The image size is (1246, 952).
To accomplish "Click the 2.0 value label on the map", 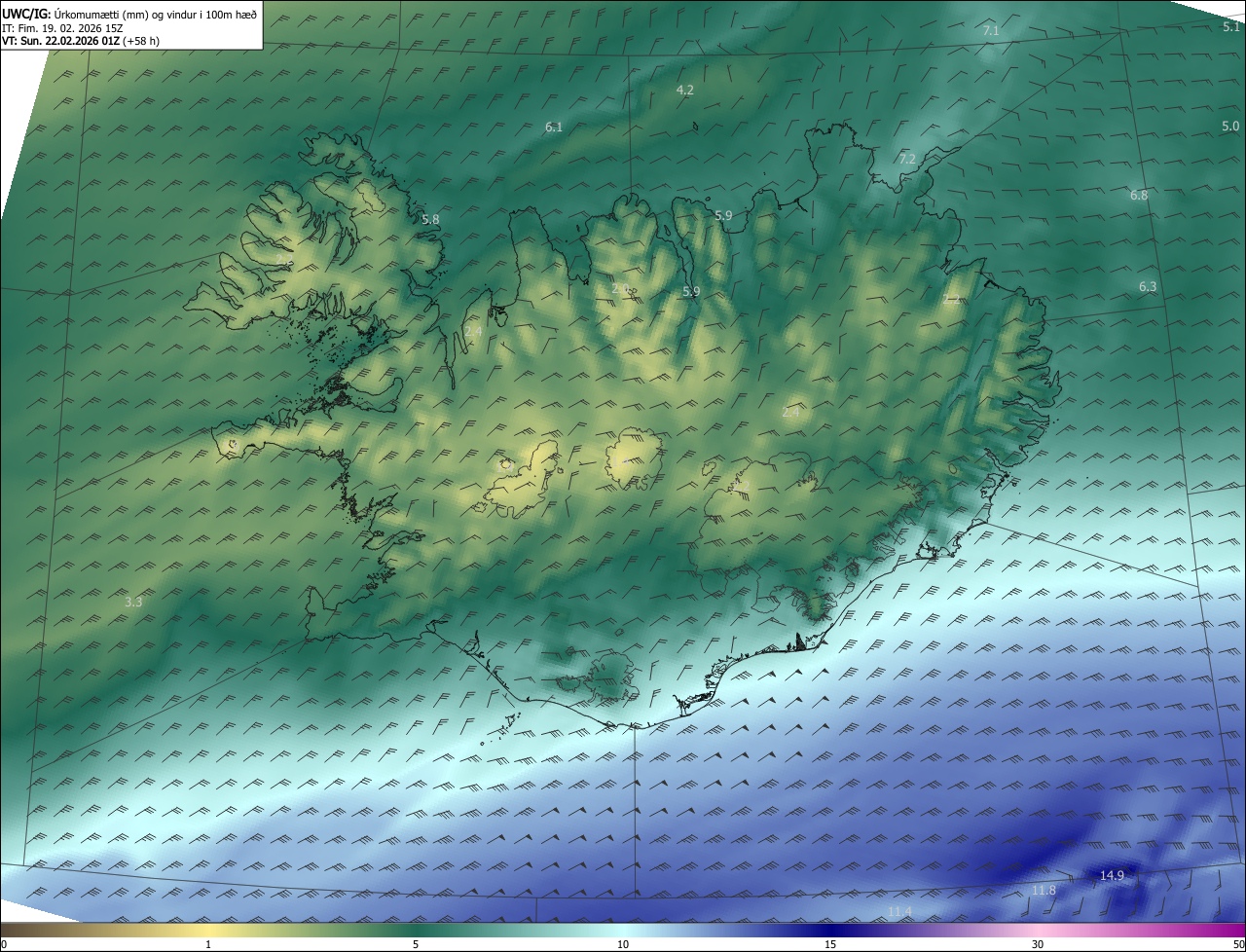I will pos(621,288).
